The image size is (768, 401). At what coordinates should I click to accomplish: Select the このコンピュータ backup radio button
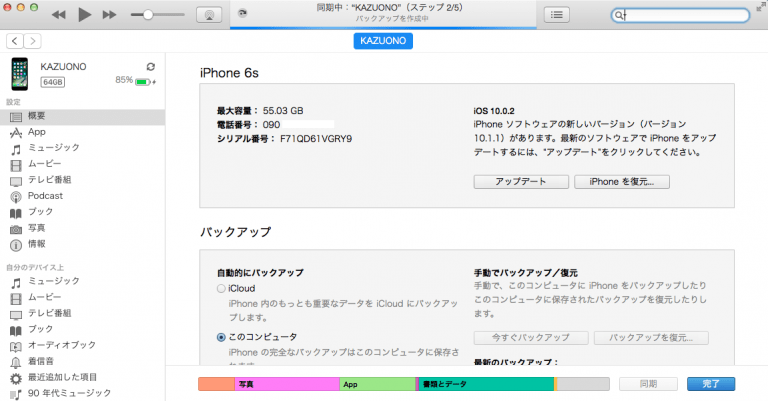[x=221, y=337]
